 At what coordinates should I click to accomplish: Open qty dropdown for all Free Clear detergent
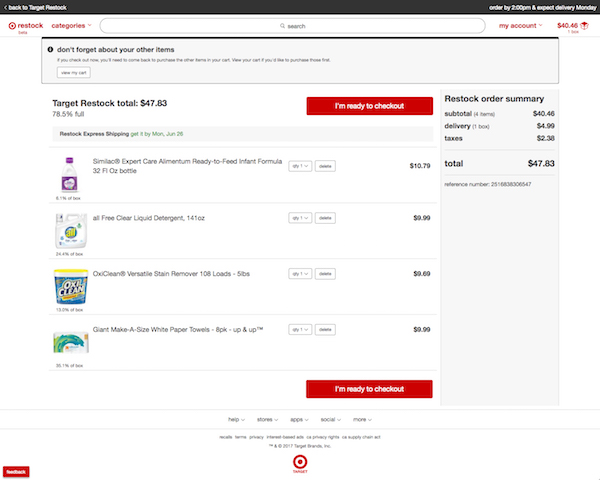point(300,218)
